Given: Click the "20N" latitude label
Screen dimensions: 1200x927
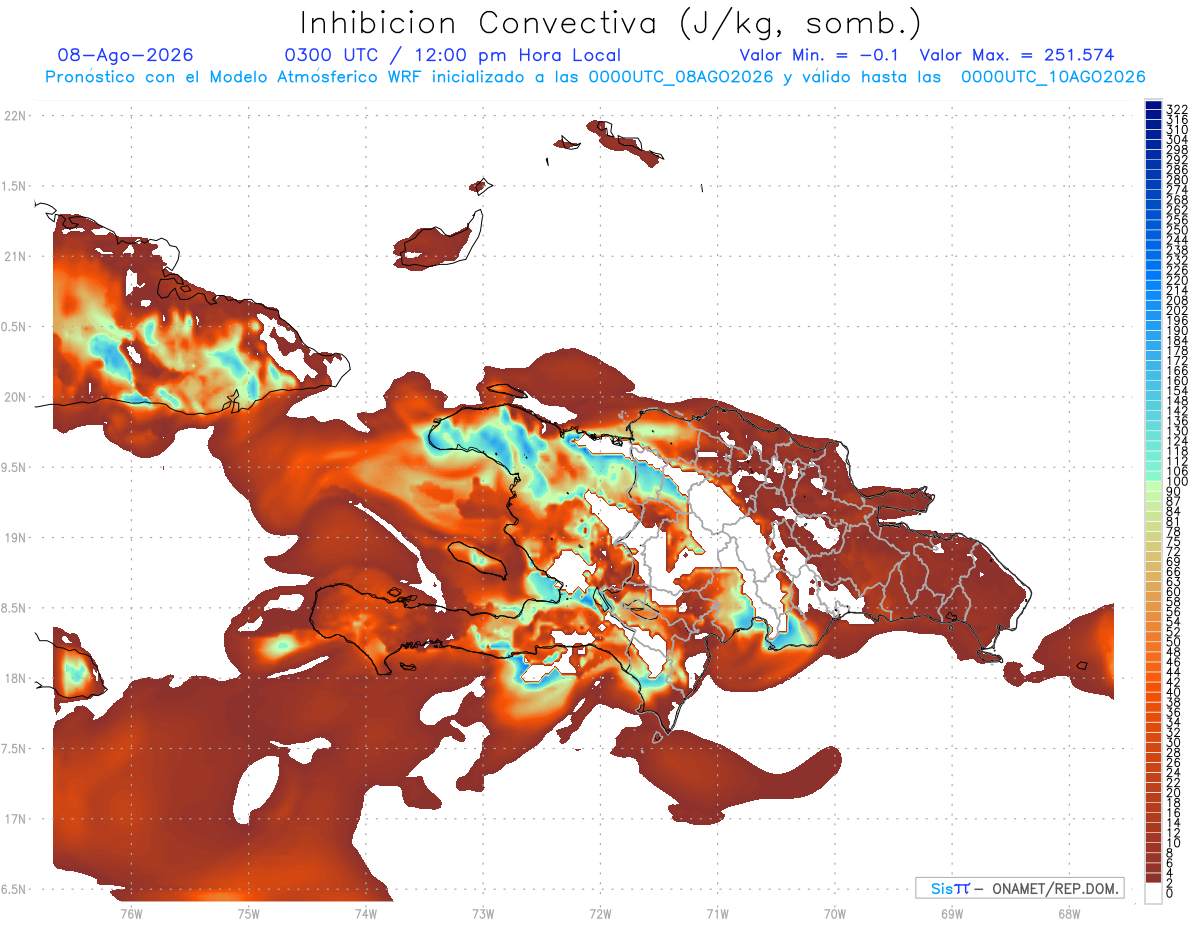Looking at the screenshot, I should (x=15, y=397).
